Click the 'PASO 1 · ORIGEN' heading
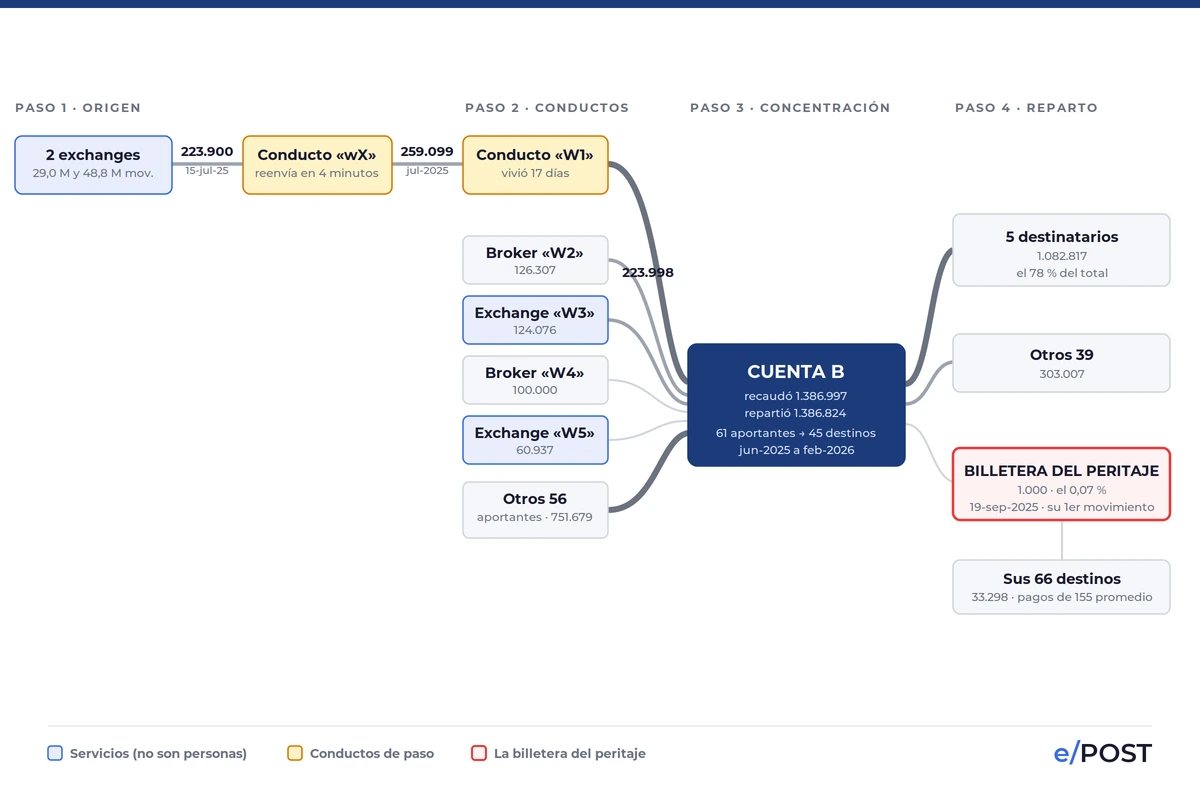 click(78, 108)
